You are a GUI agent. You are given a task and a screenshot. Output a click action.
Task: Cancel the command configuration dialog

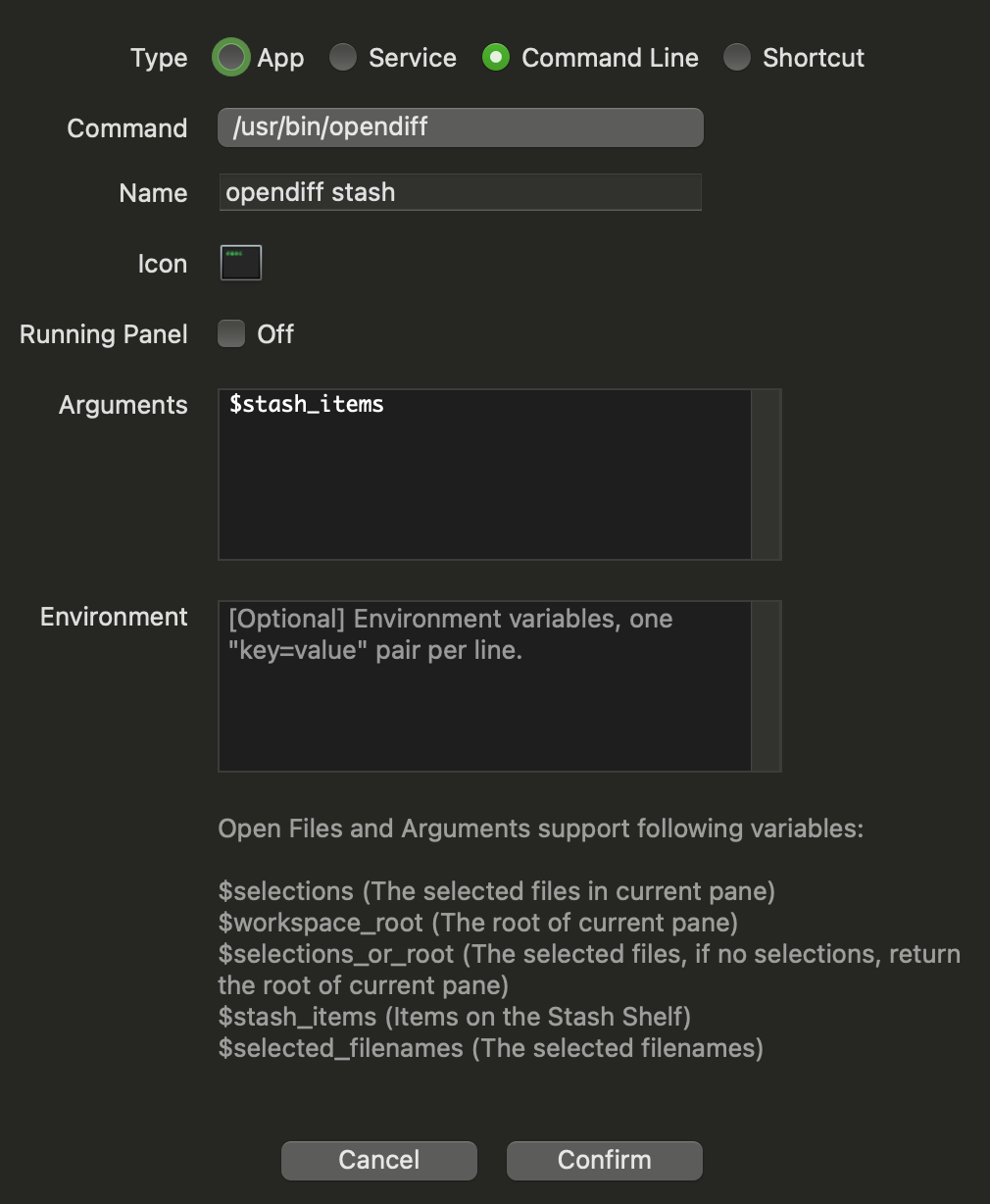pos(379,1160)
